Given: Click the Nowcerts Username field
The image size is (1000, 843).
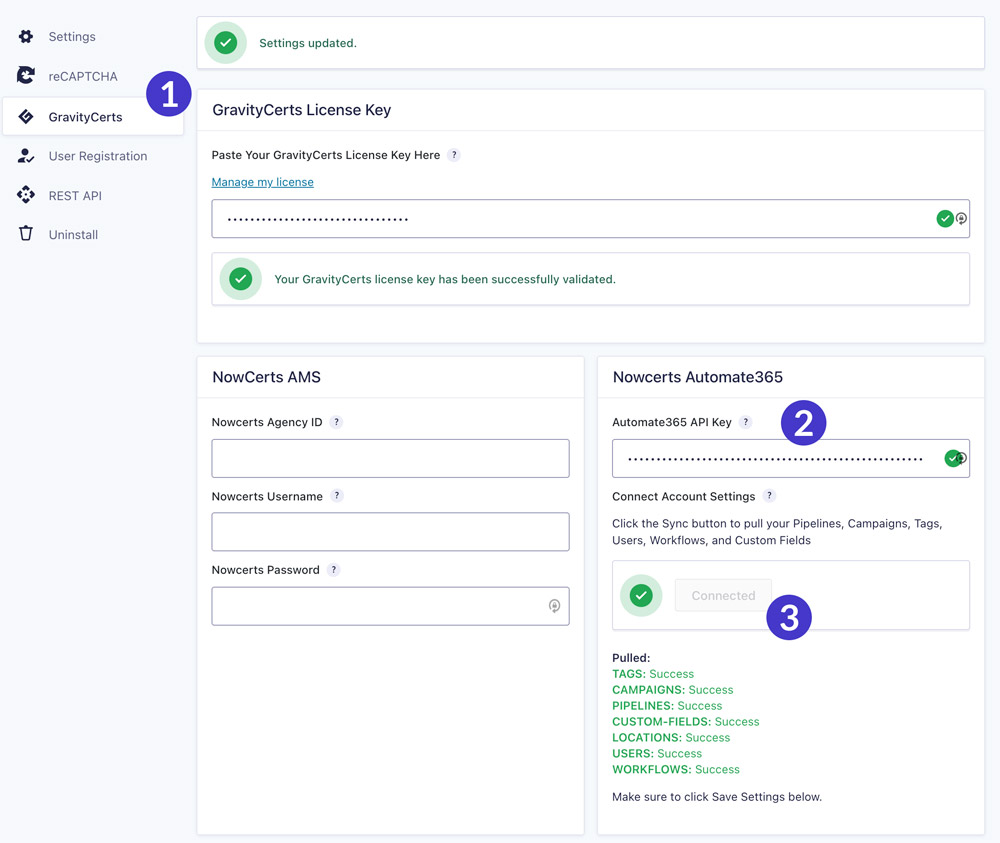Looking at the screenshot, I should 390,532.
